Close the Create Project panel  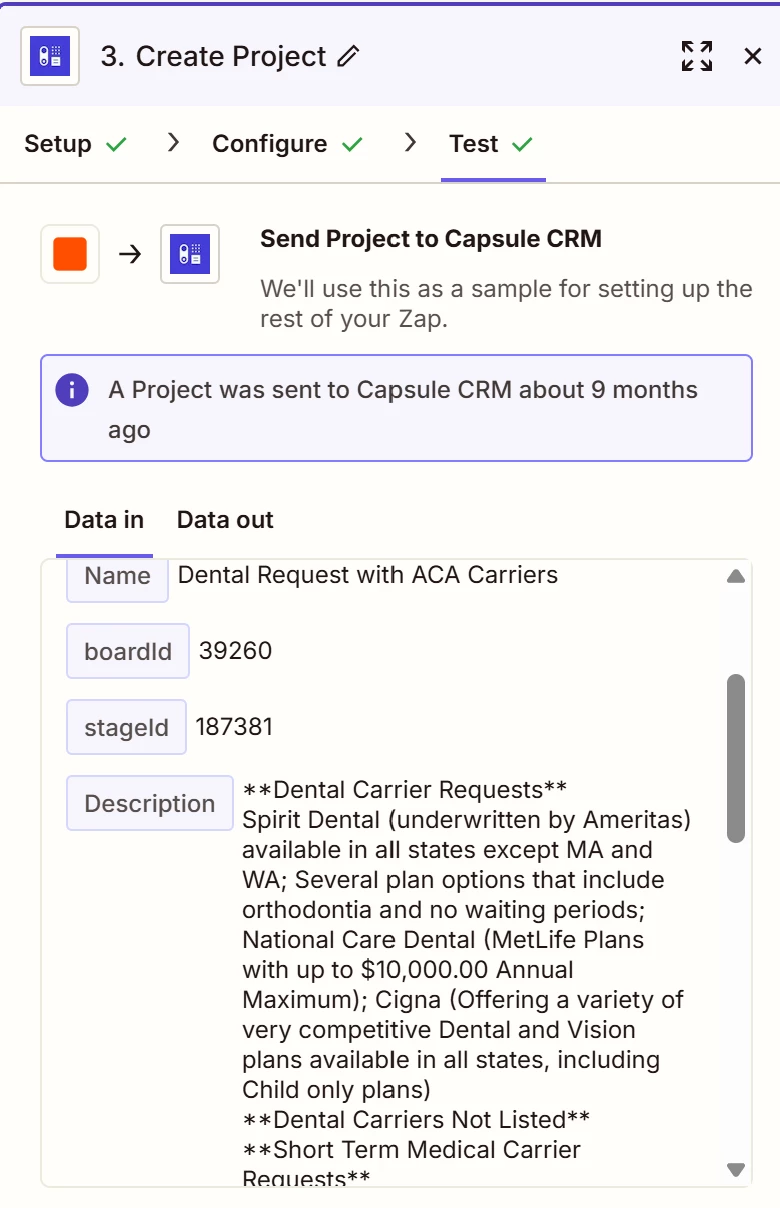click(x=753, y=56)
